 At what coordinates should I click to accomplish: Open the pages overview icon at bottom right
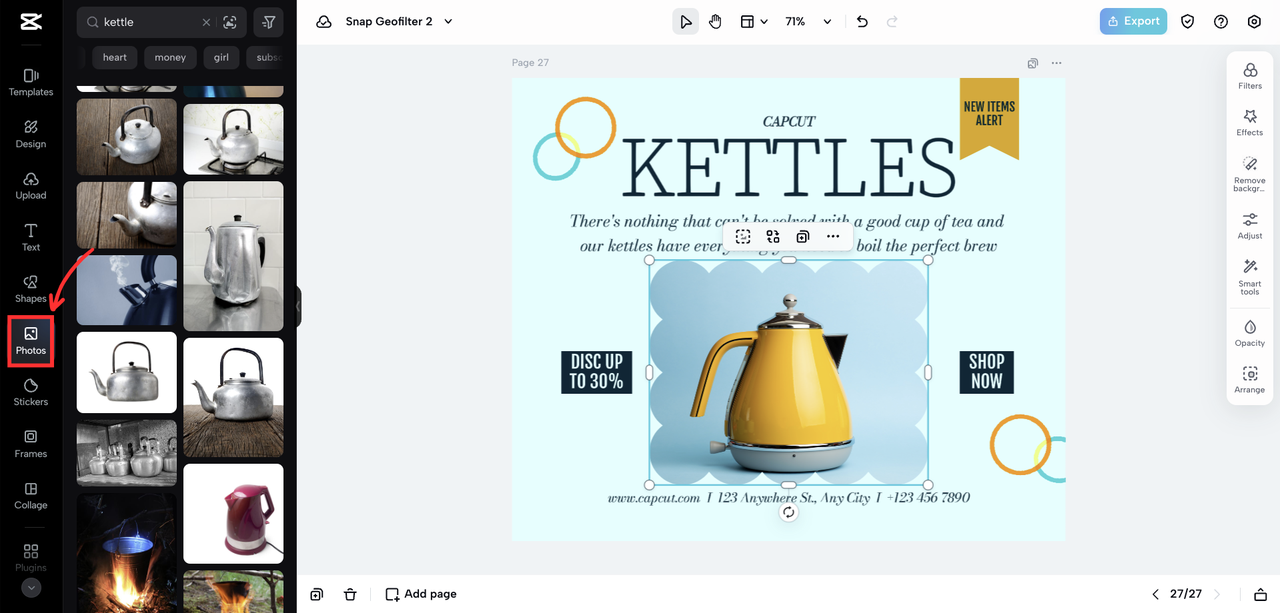click(x=1260, y=594)
